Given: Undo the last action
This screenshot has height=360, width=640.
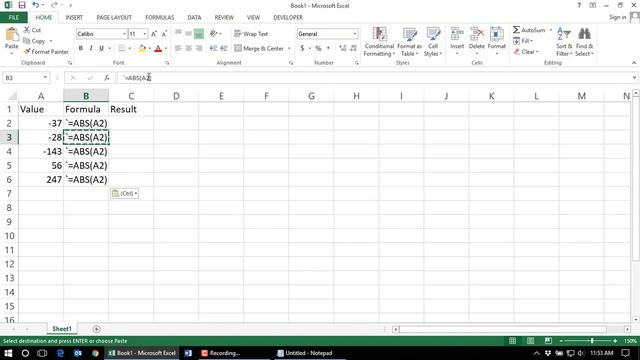Looking at the screenshot, I should tap(36, 5).
